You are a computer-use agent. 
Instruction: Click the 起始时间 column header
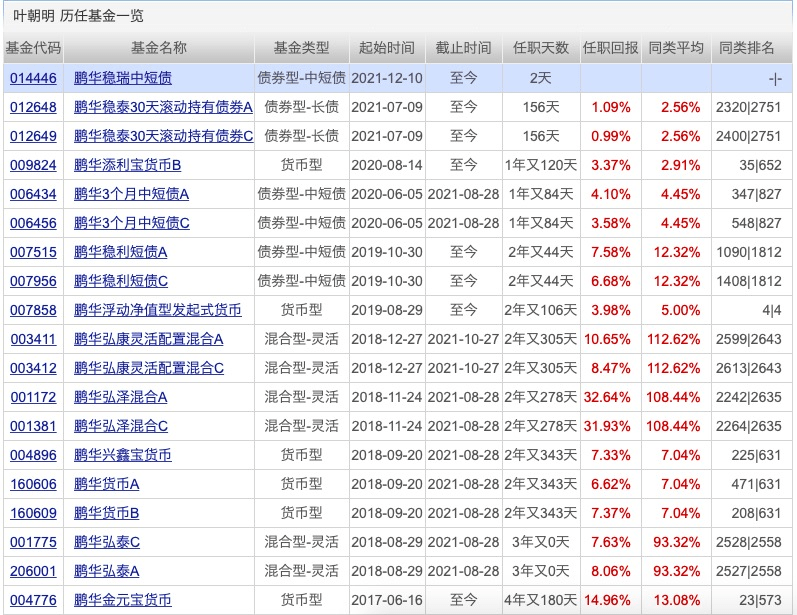(386, 48)
